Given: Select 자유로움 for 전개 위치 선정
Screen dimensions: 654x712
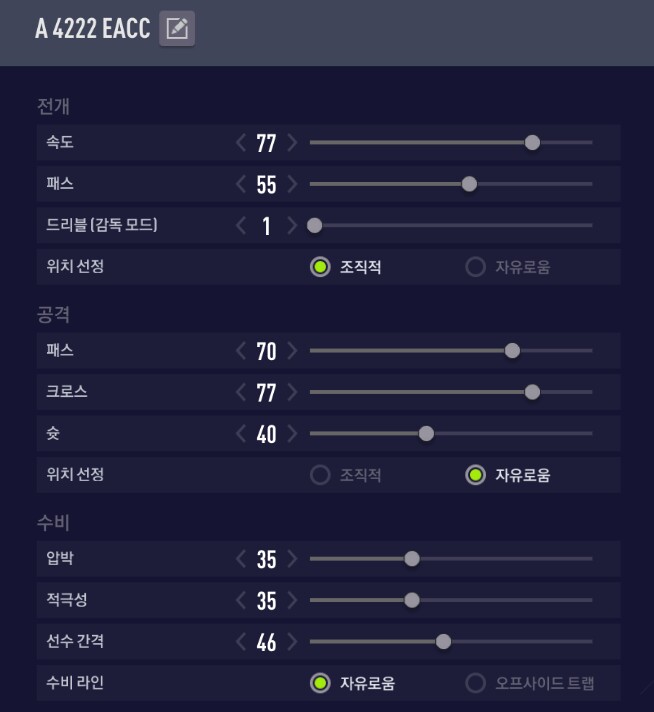Looking at the screenshot, I should pos(476,267).
